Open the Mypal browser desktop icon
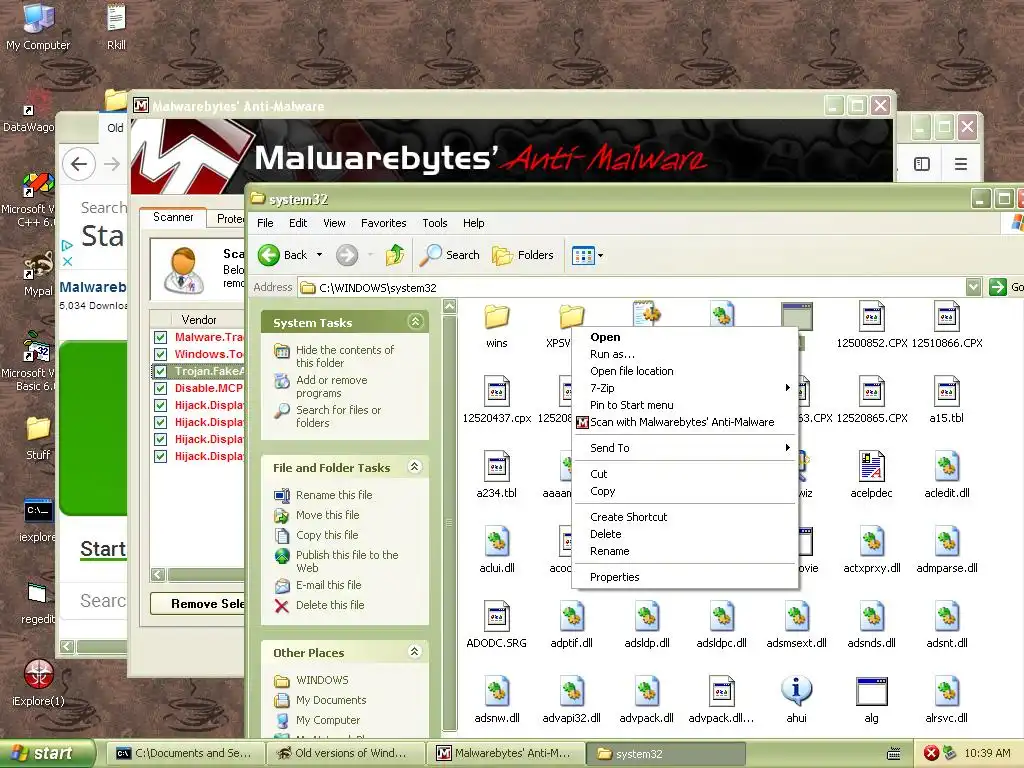Viewport: 1024px width, 768px height. [38, 274]
